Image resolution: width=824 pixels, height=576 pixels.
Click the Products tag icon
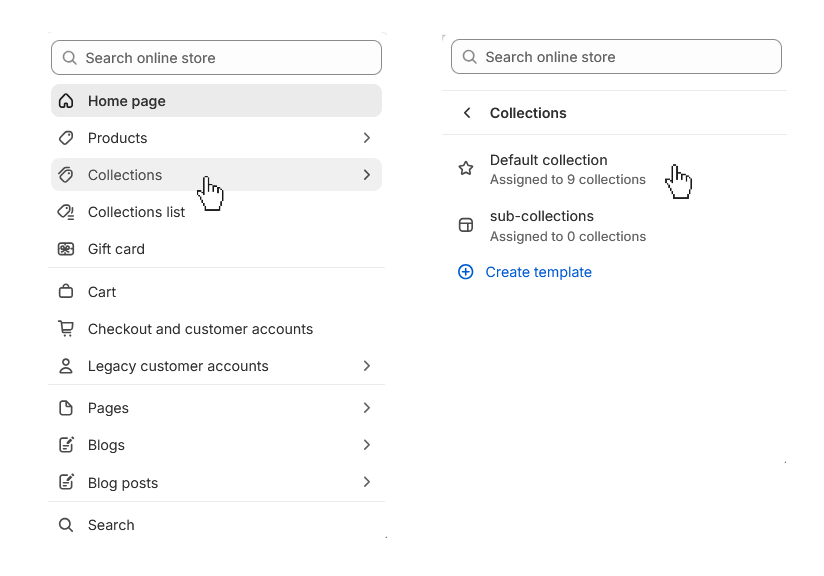(x=66, y=138)
